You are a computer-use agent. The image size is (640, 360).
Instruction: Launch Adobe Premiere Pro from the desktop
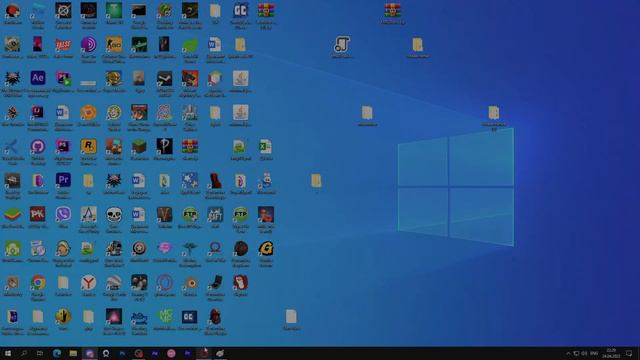63,180
